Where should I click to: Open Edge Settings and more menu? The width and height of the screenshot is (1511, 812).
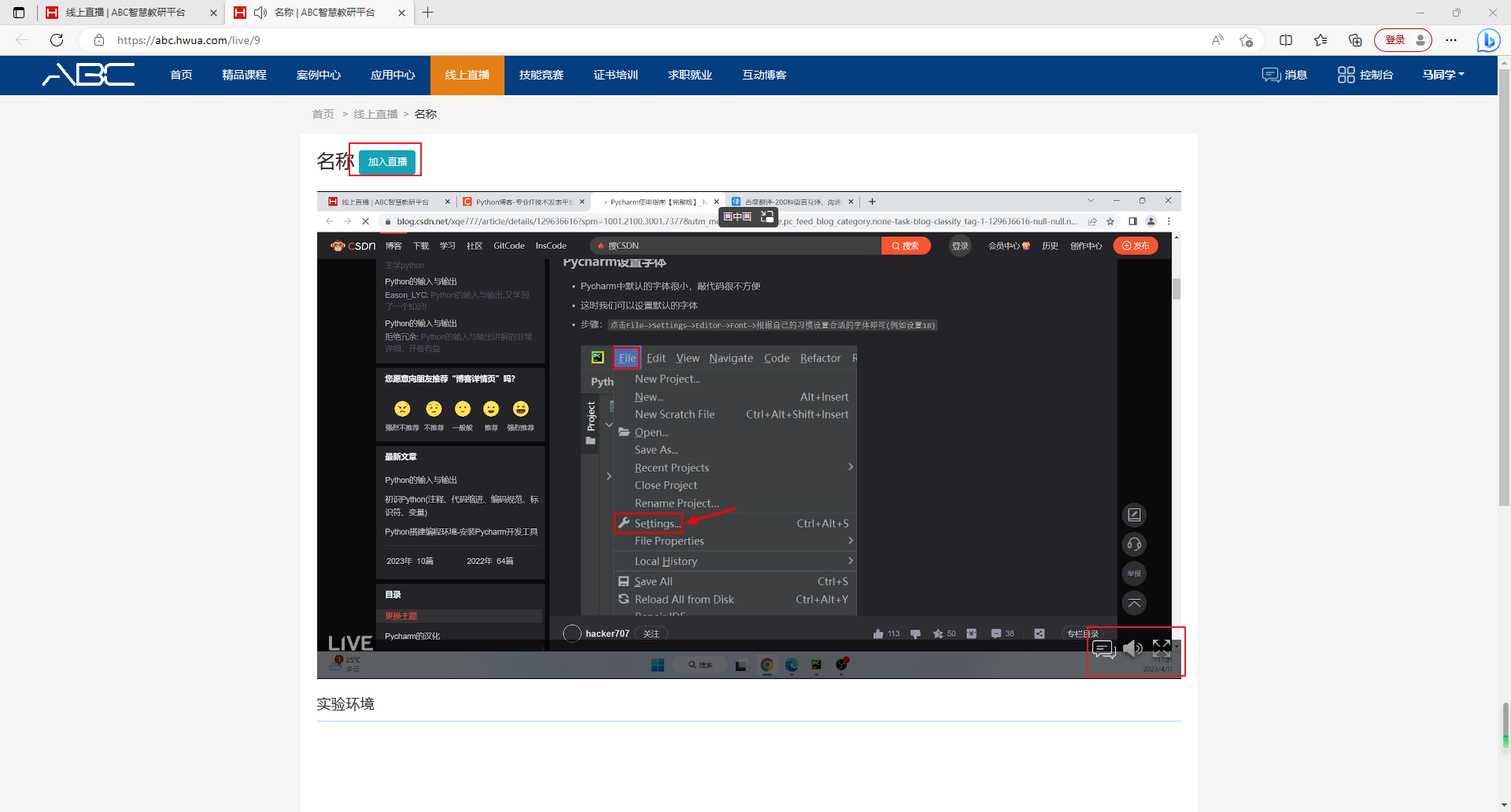pos(1451,40)
